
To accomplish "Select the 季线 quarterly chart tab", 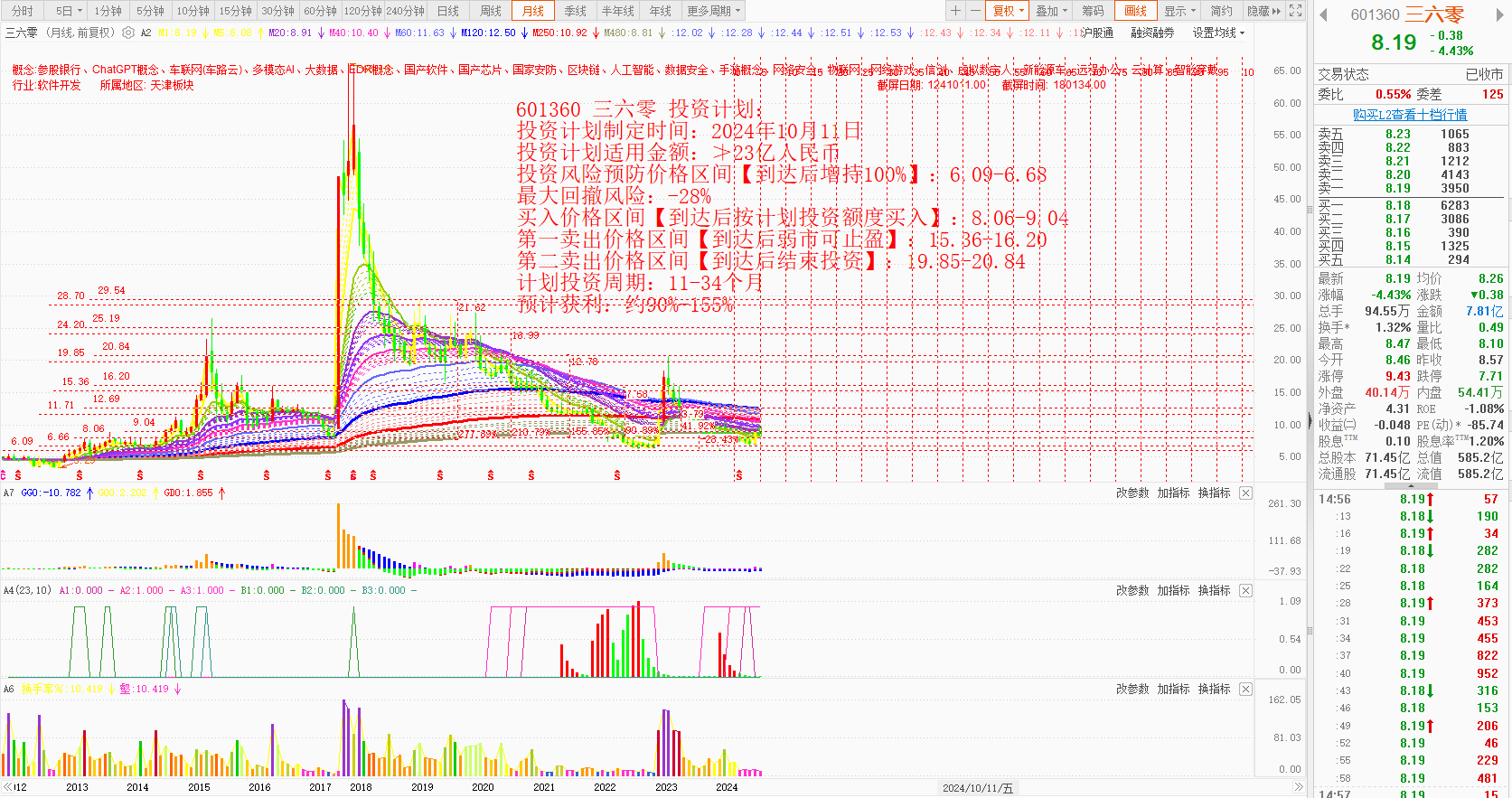I will [575, 11].
